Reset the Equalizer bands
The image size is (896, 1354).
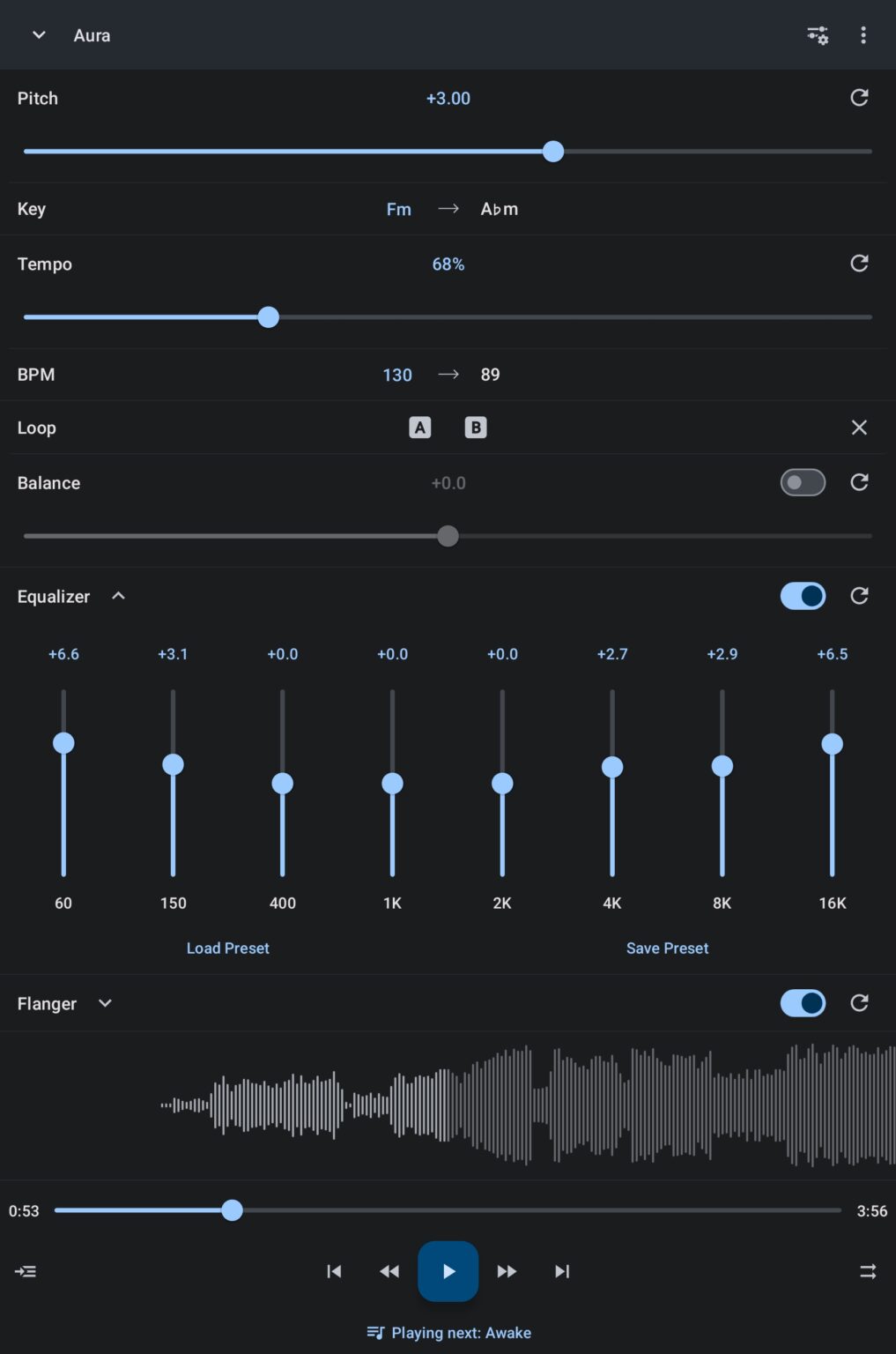point(860,596)
